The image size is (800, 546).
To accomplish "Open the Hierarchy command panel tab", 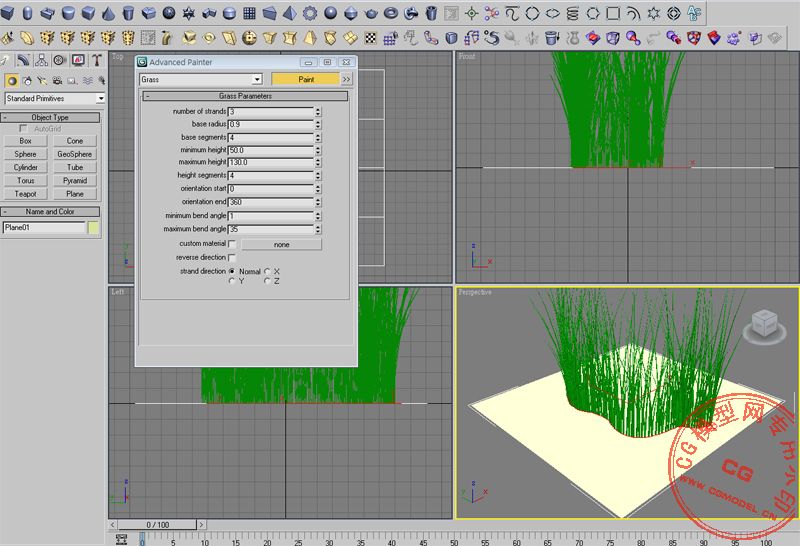I will point(41,61).
